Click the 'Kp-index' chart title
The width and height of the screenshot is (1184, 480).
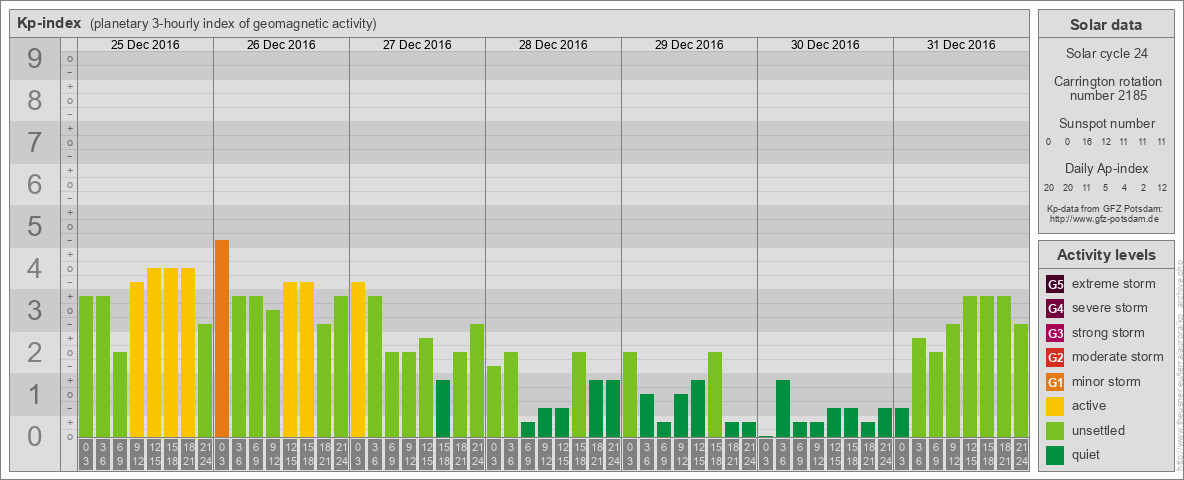point(50,23)
